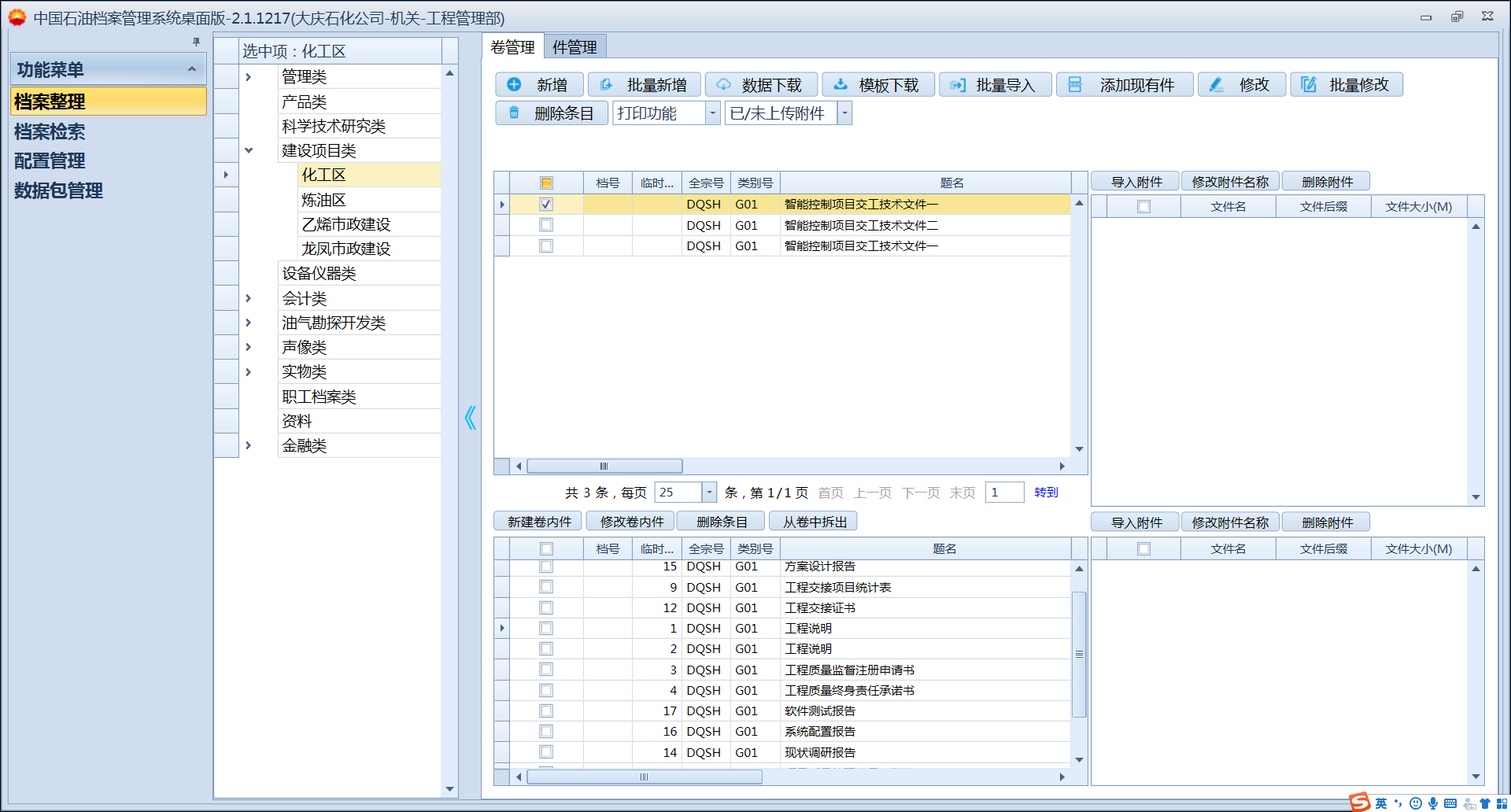The height and width of the screenshot is (812, 1511).
Task: Click the 模板下载 template download icon
Action: (x=840, y=84)
